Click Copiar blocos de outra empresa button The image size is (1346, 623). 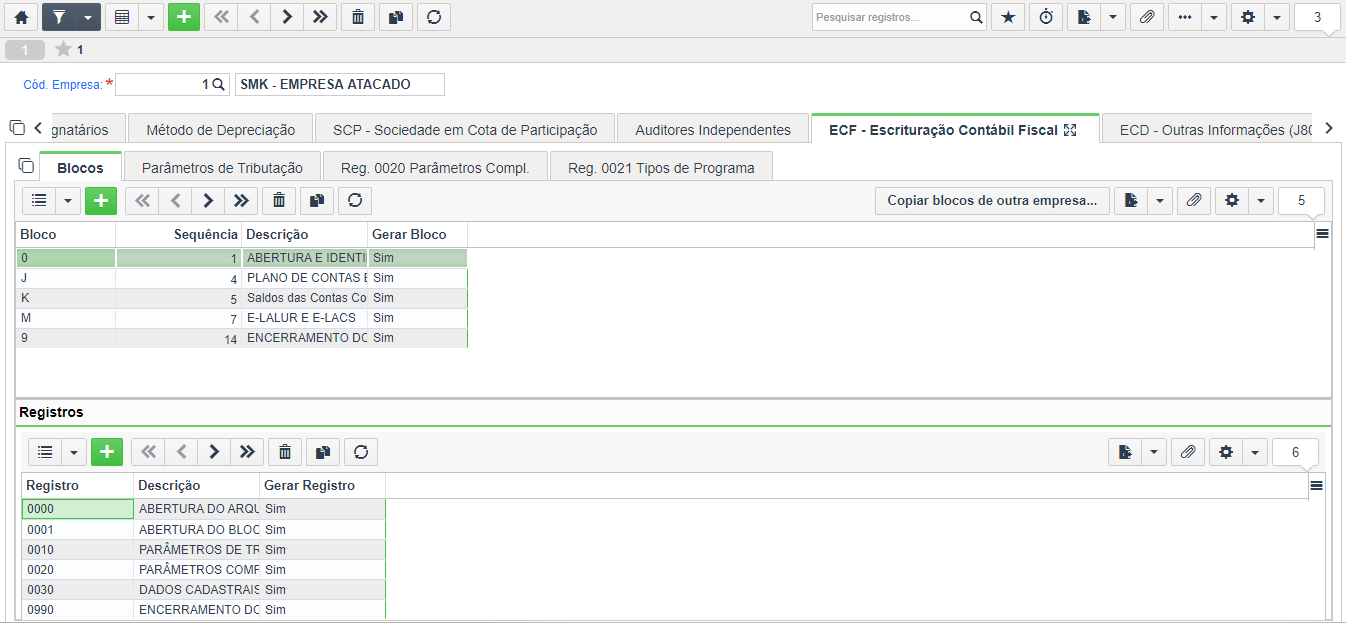pos(992,200)
